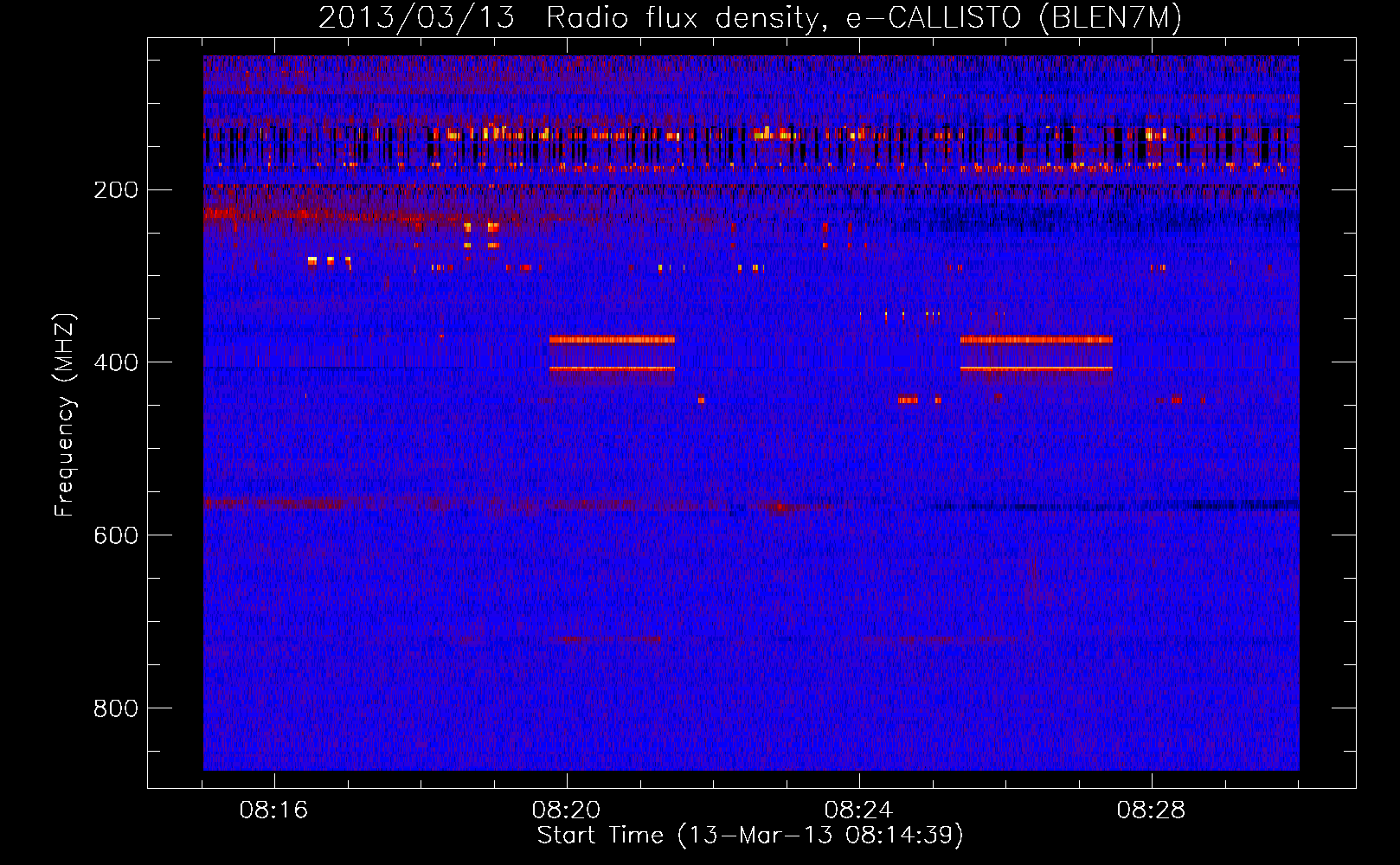
Task: Click the 08:16 time tick label
Action: click(x=274, y=811)
